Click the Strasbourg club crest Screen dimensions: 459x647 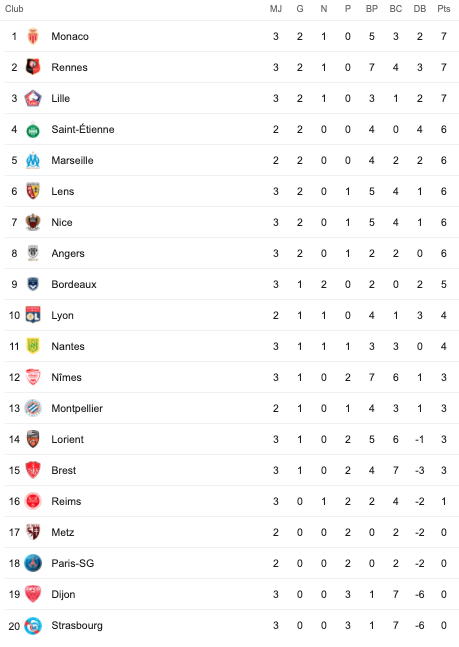(33, 625)
